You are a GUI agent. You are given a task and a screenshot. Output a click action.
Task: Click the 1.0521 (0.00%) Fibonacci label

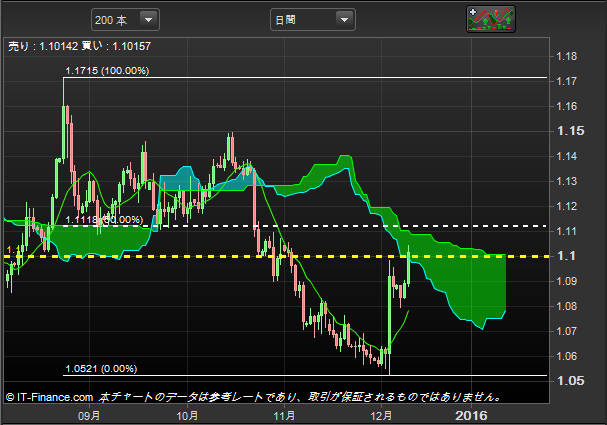click(x=101, y=368)
